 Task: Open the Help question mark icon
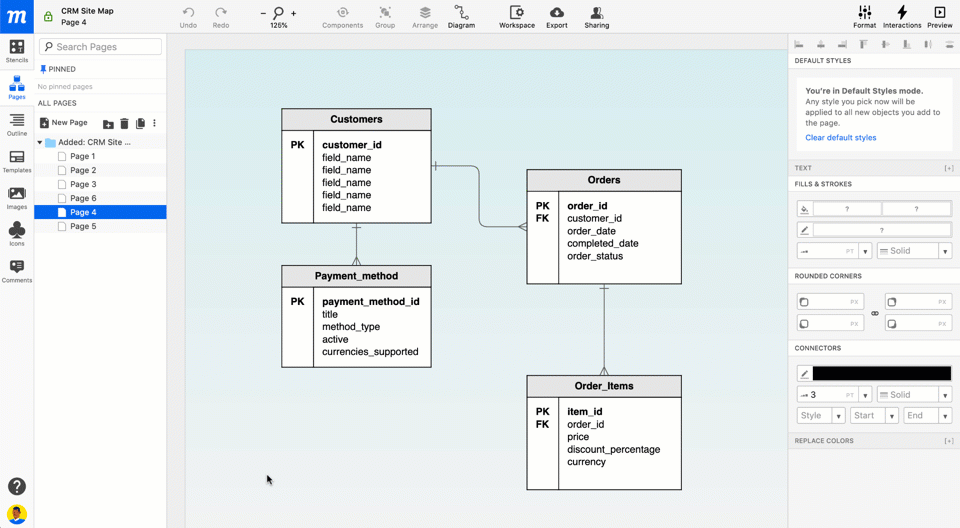17,487
